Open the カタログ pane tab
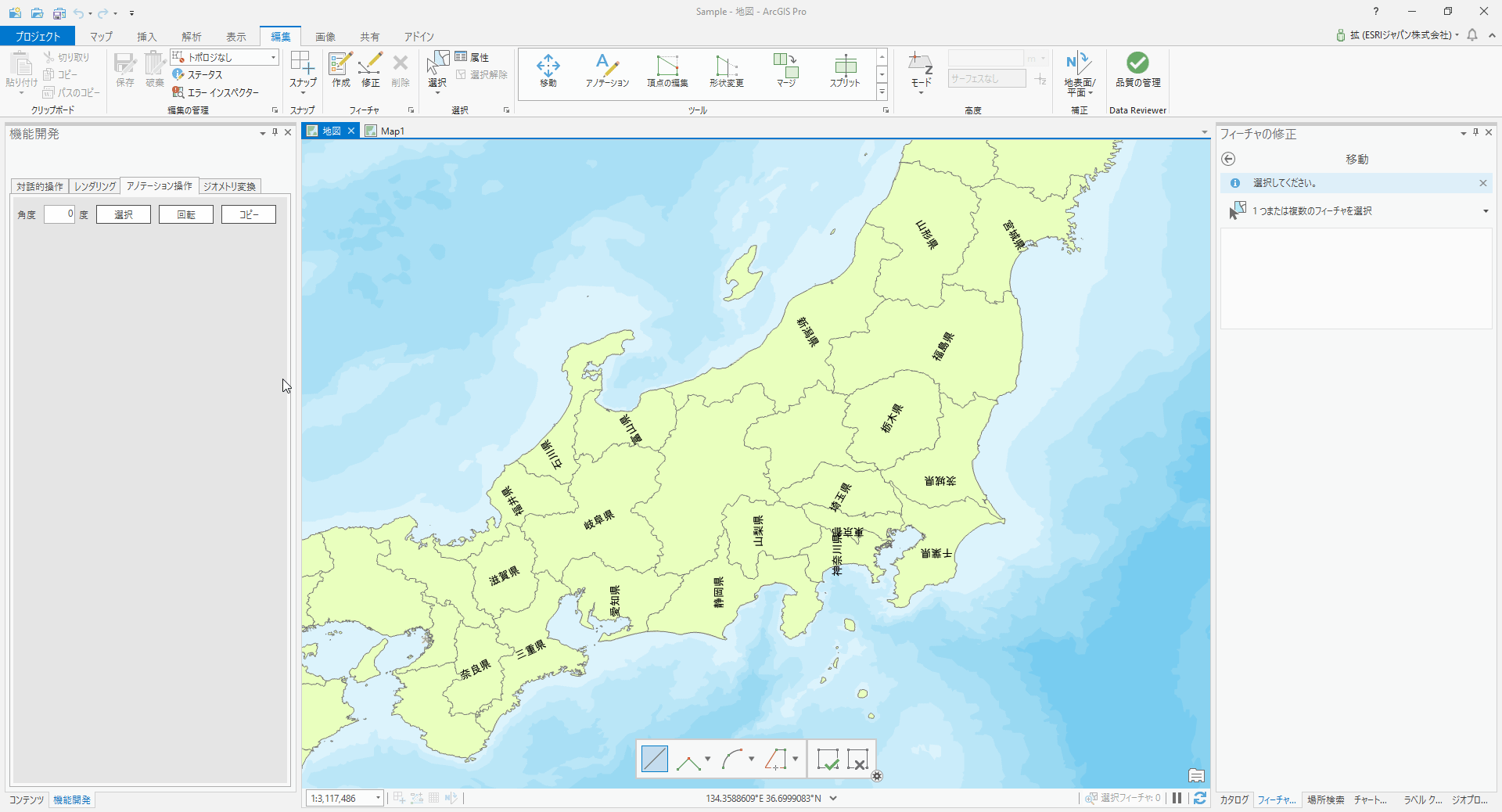This screenshot has height=812, width=1502. 1235,799
